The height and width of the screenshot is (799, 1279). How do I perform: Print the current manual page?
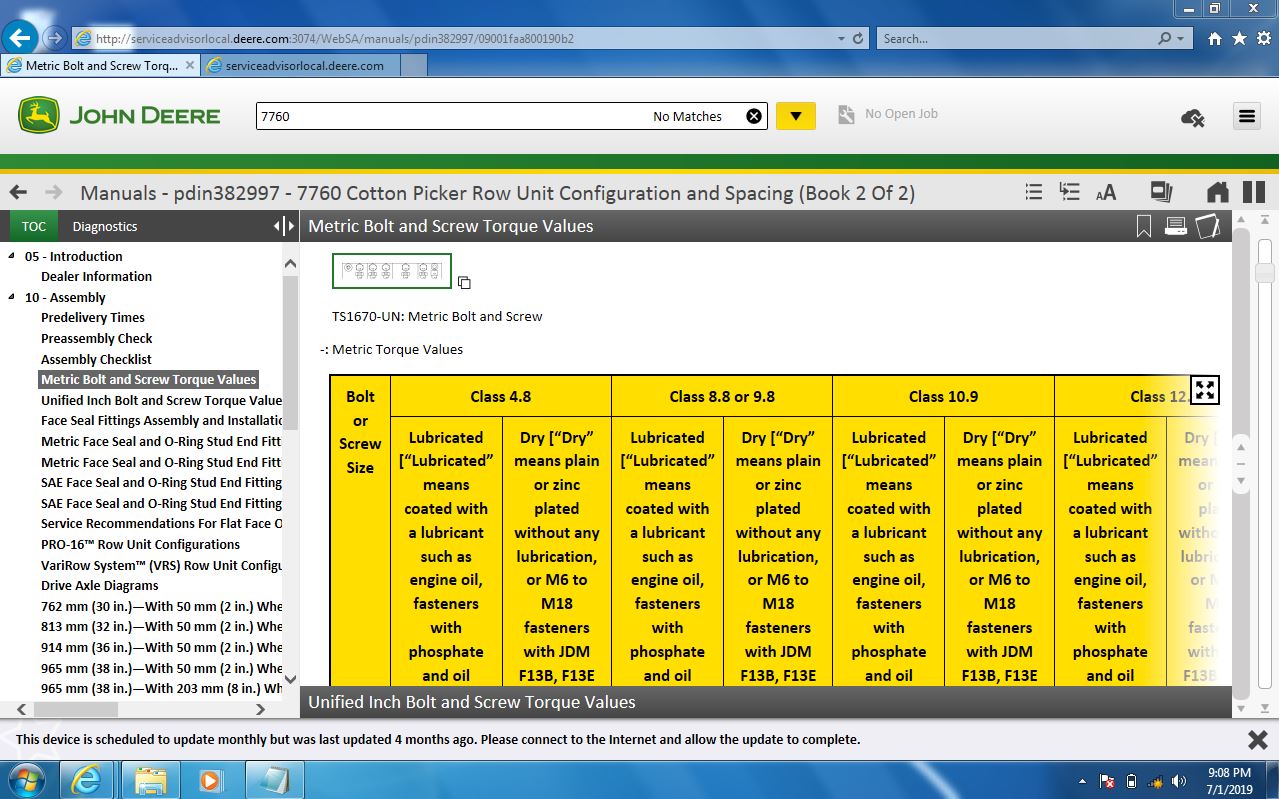(1176, 227)
